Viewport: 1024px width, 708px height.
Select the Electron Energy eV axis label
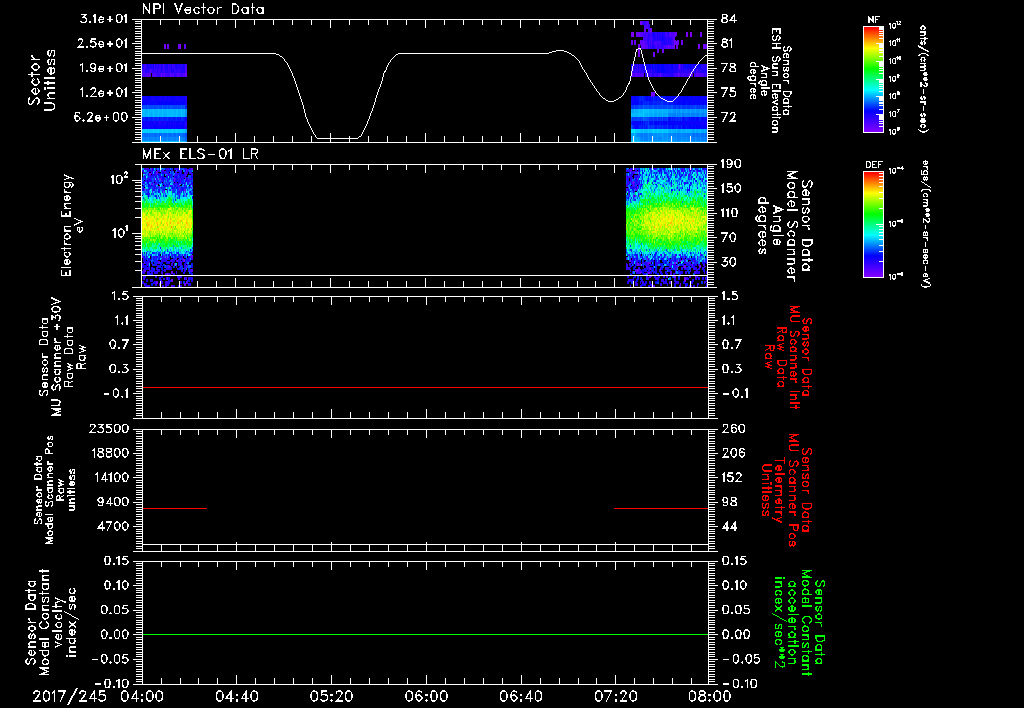click(71, 225)
